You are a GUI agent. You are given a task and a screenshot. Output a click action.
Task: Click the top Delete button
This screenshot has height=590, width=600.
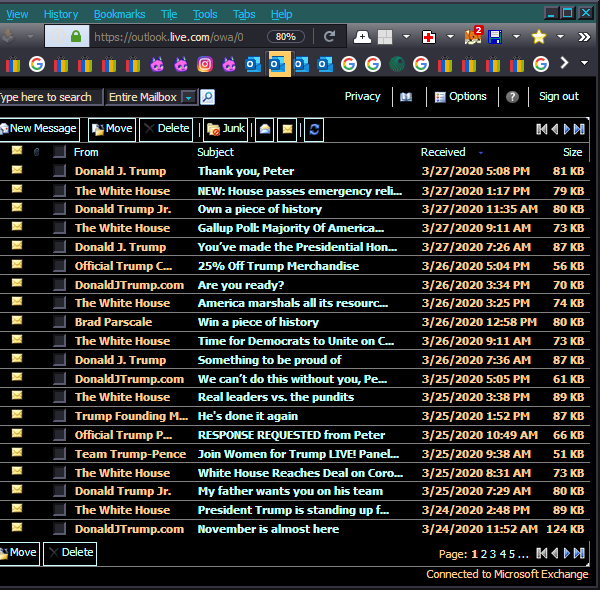pos(166,129)
